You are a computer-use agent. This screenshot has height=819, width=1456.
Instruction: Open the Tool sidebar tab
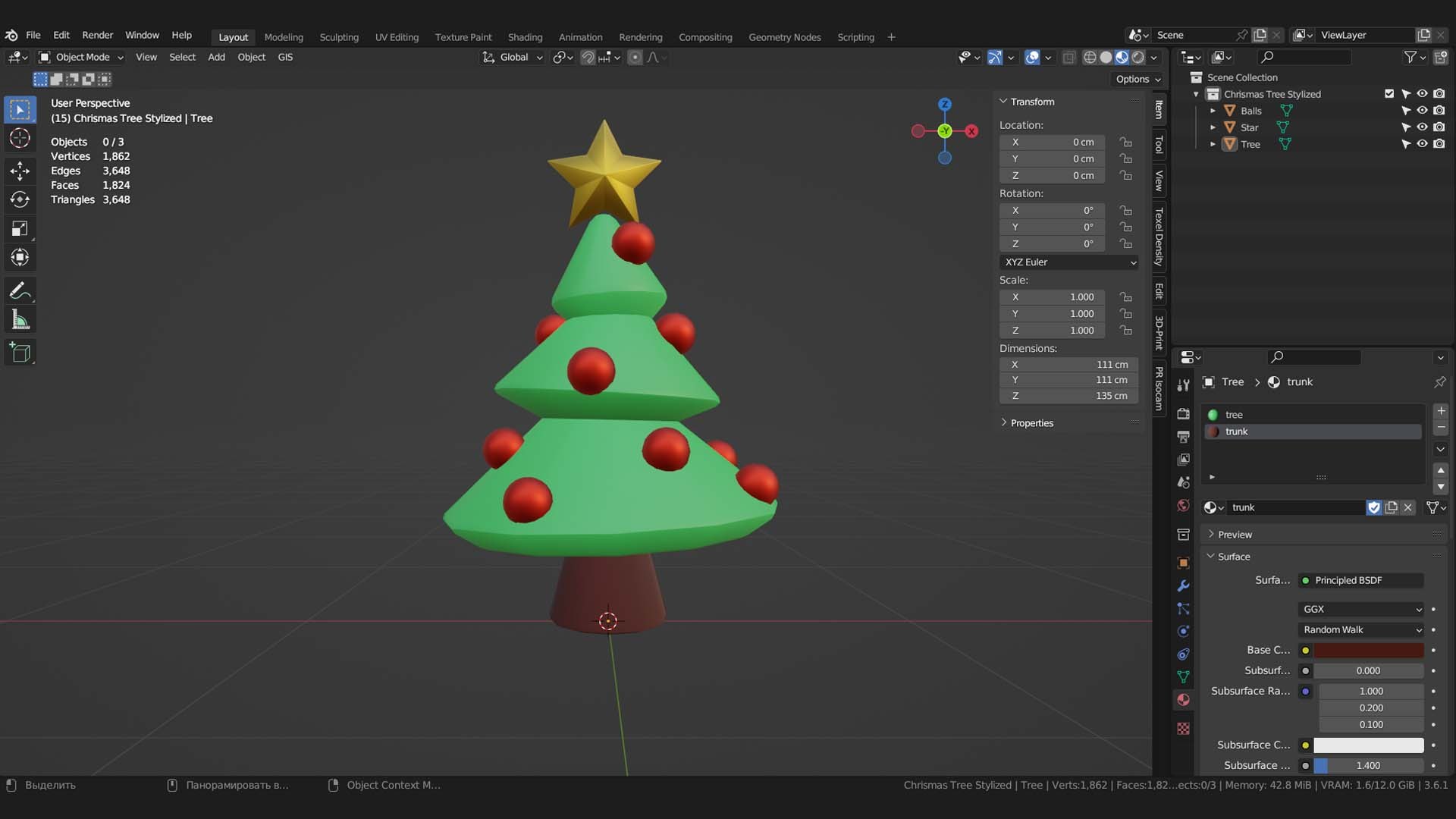(x=1159, y=144)
